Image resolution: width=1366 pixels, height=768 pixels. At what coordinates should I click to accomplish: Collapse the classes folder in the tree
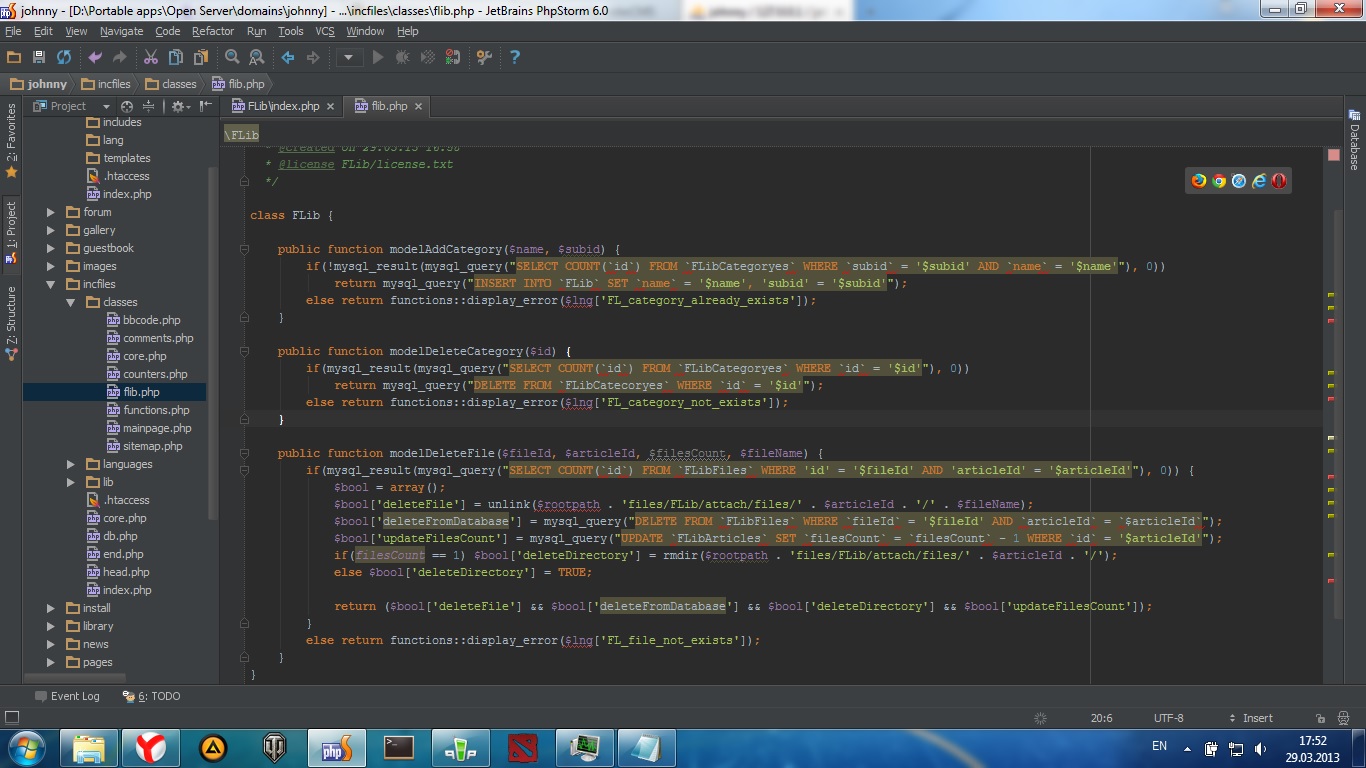(x=71, y=302)
